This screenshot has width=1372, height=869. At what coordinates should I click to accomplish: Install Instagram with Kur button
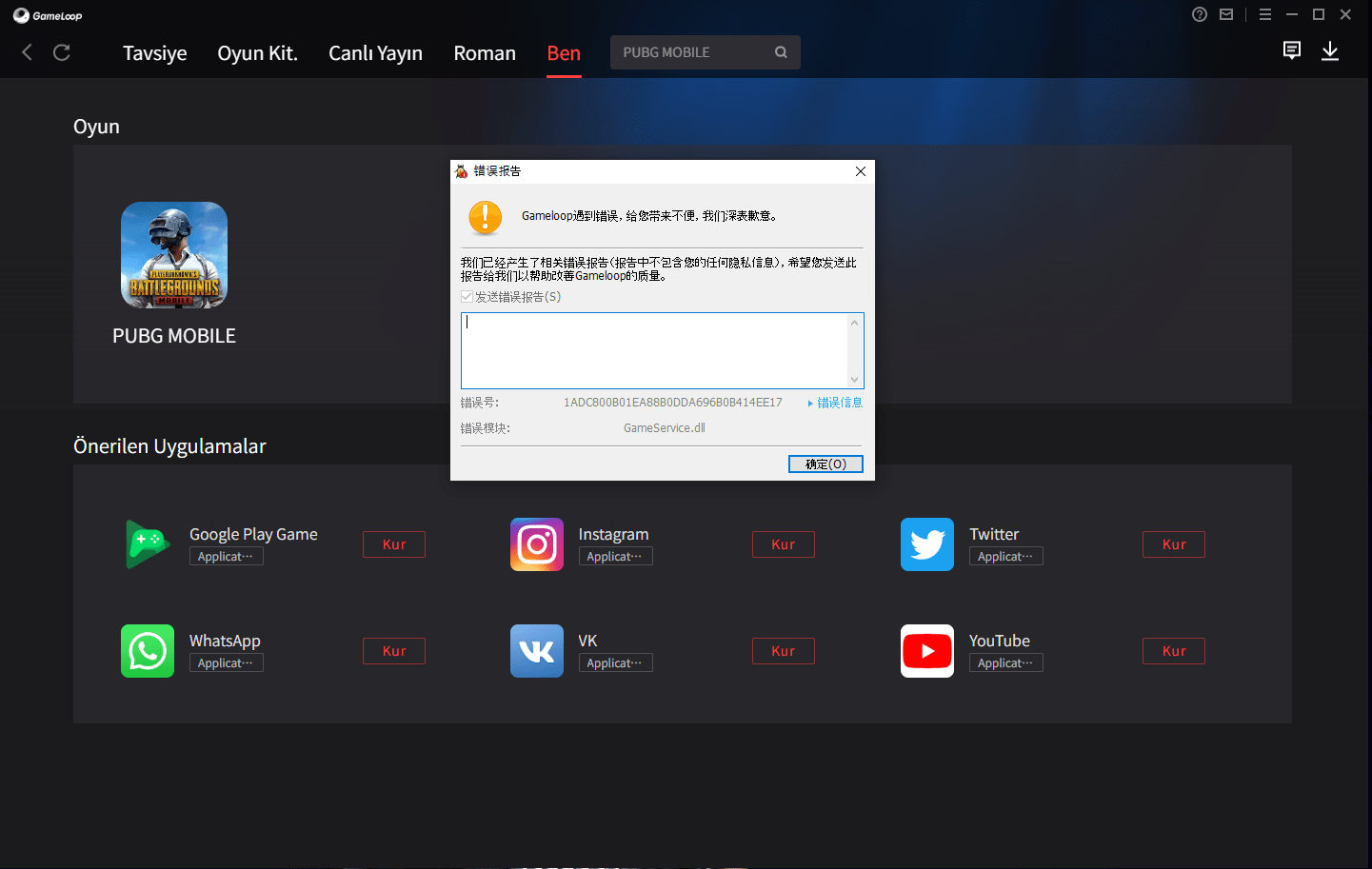click(784, 544)
